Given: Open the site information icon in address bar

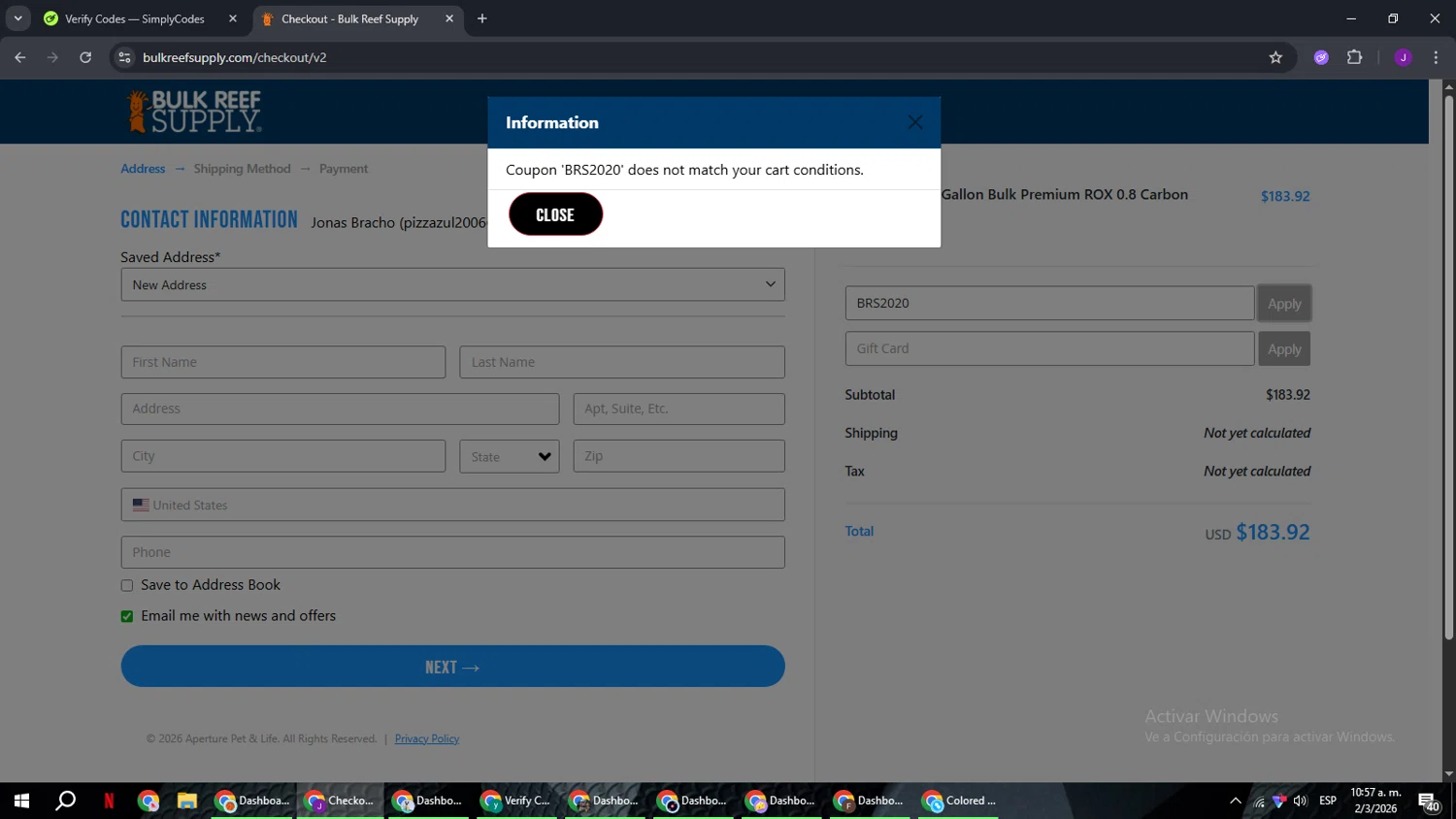Looking at the screenshot, I should click(x=124, y=57).
